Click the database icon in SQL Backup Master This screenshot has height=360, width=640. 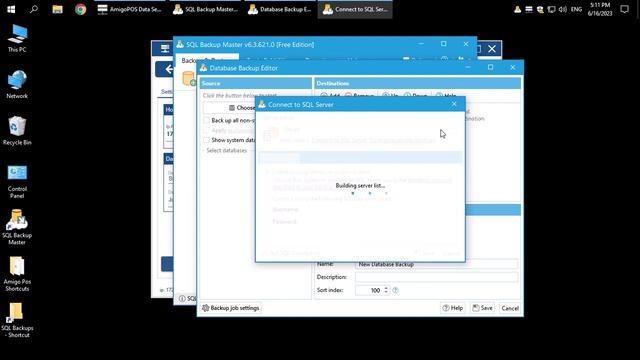(189, 78)
